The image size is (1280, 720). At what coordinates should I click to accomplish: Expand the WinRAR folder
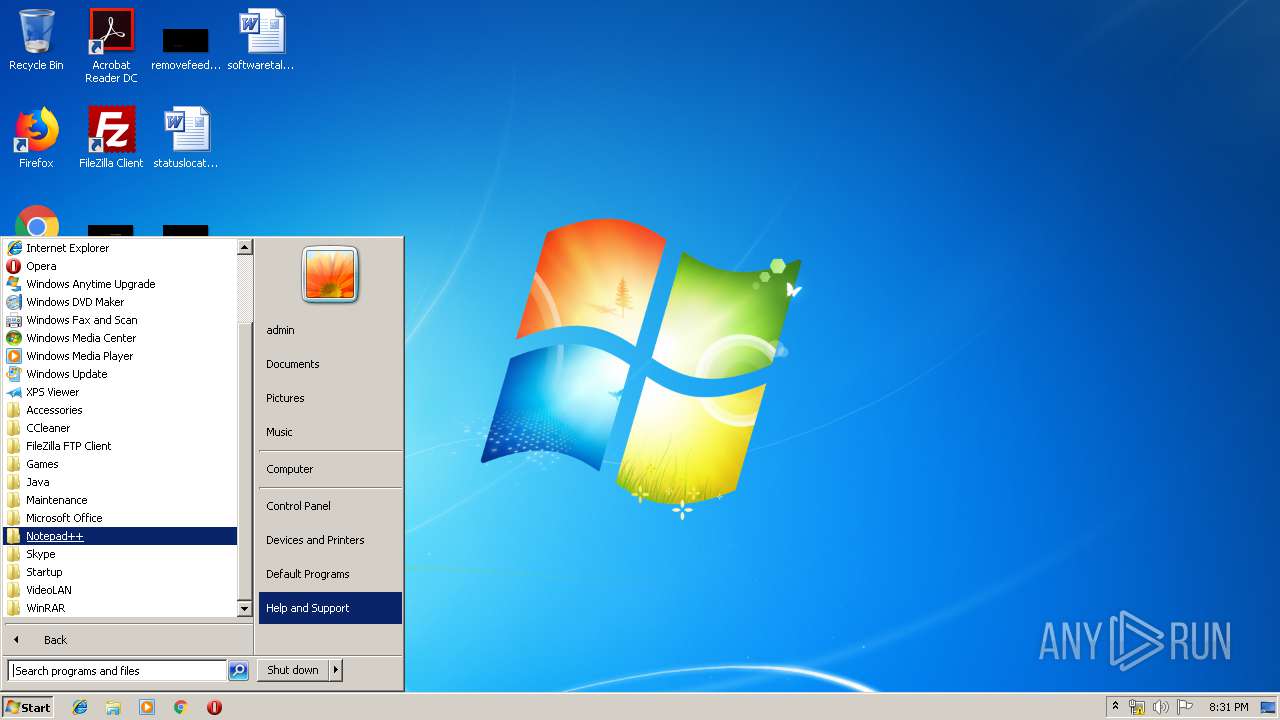click(x=120, y=608)
